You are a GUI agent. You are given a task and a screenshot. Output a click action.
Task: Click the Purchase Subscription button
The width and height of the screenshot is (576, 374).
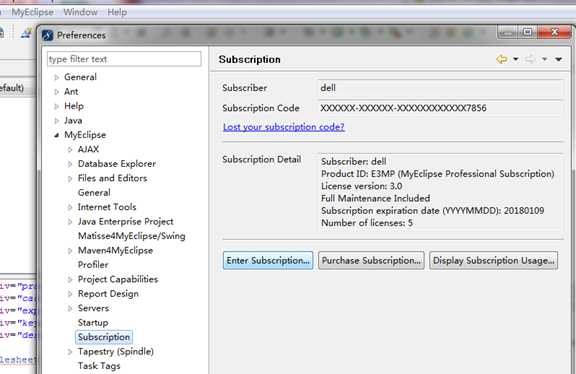[371, 260]
